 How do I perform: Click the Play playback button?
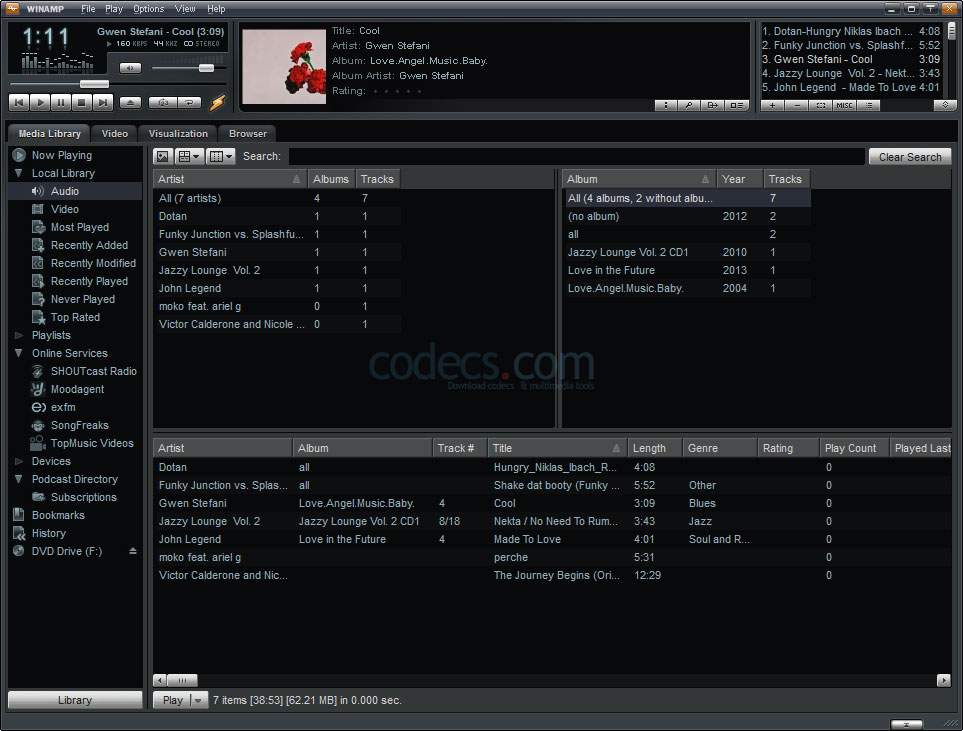(41, 103)
